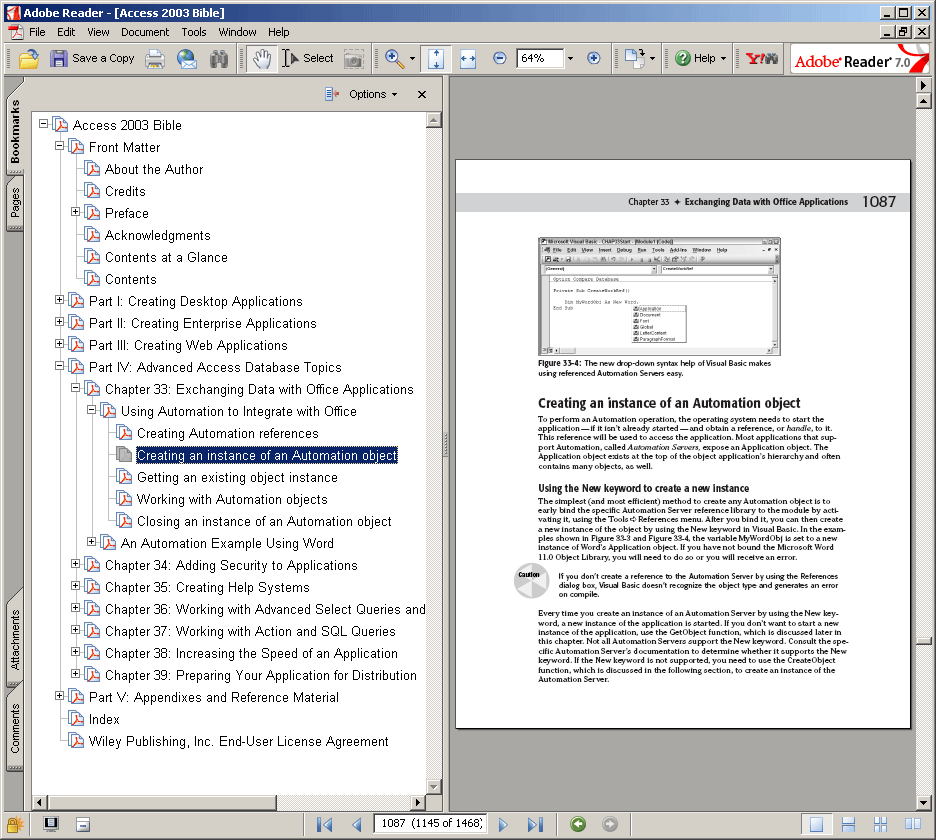This screenshot has height=840, width=936.
Task: Expand the Preface bookmark
Action: (75, 211)
